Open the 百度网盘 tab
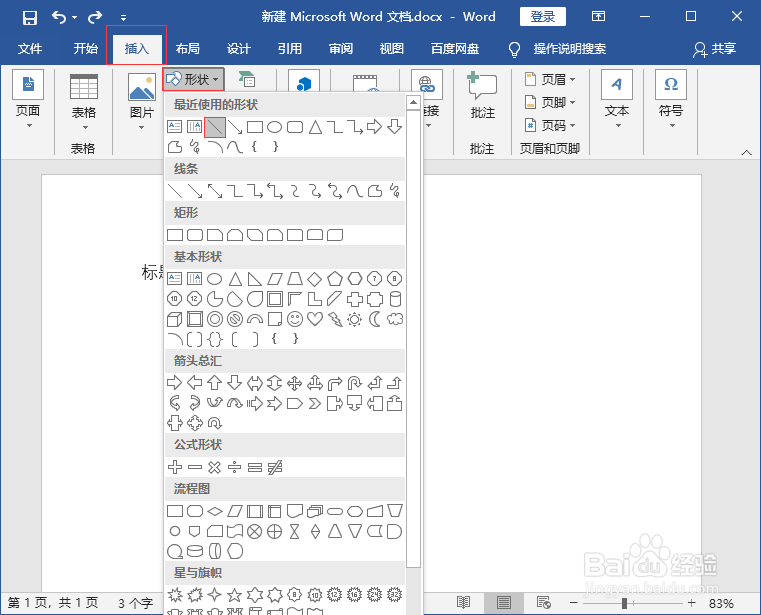Screen dimensions: 761x615 coord(455,49)
